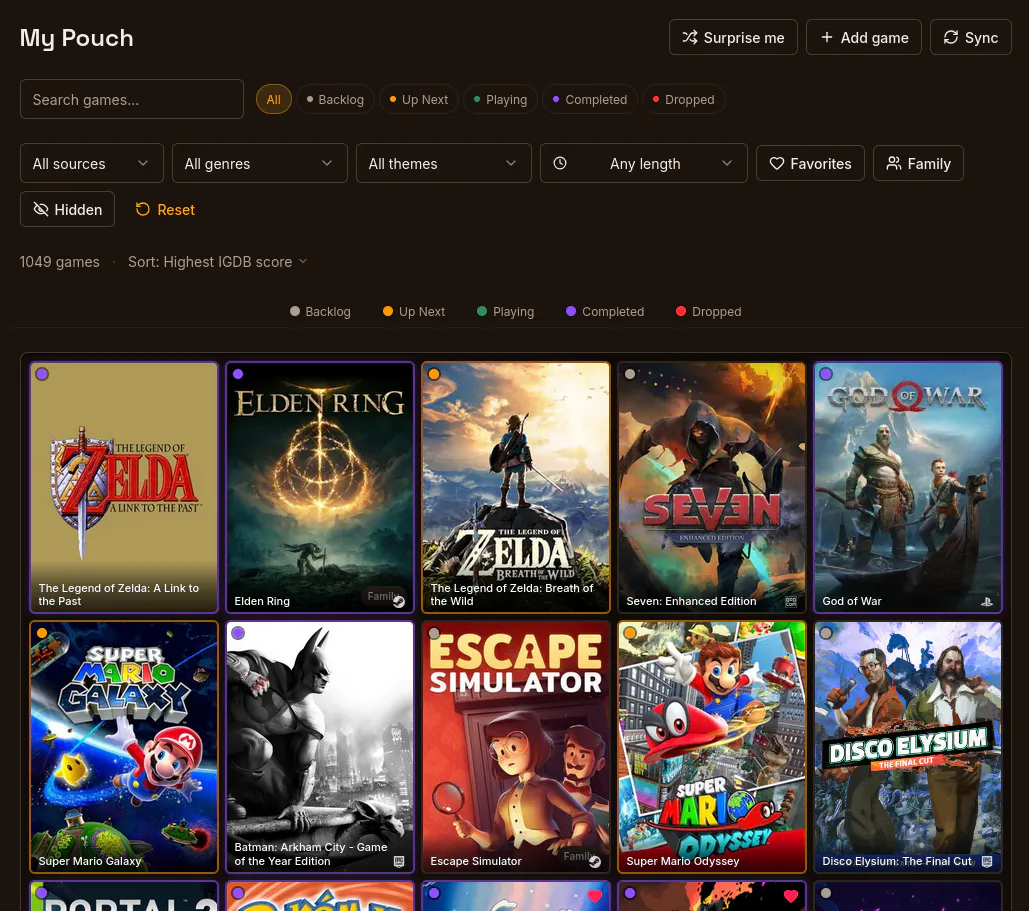1029x911 pixels.
Task: Select the All status filter pill
Action: click(x=274, y=100)
